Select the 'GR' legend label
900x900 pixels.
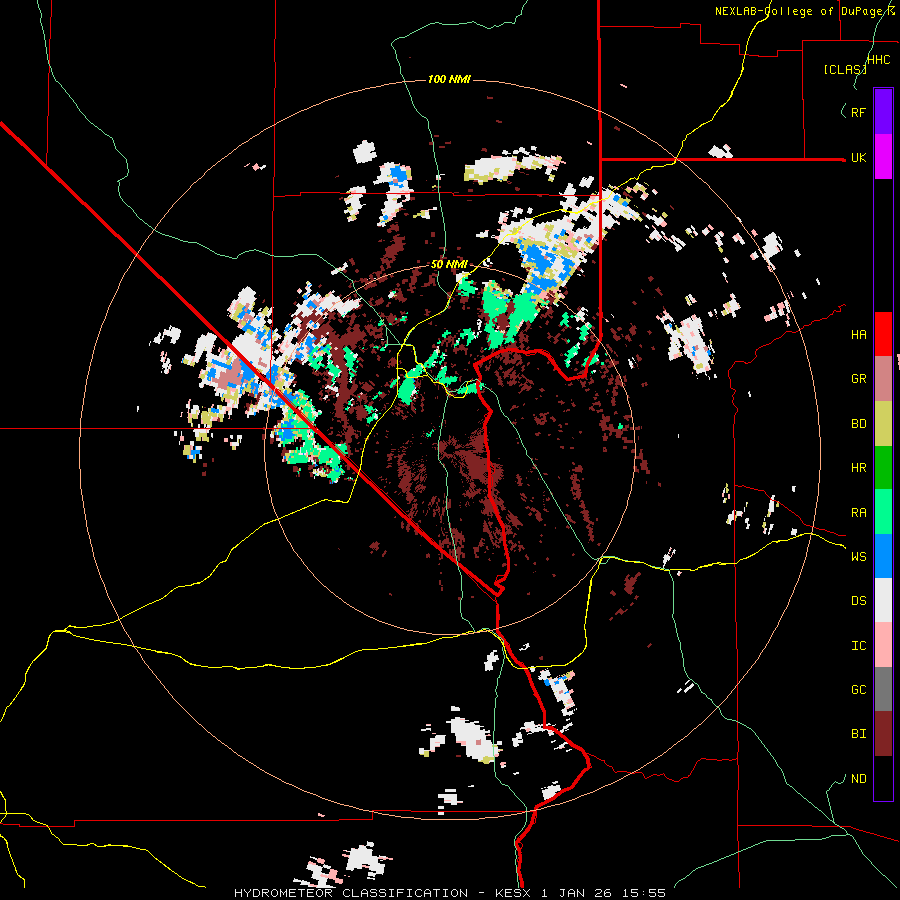tap(858, 379)
